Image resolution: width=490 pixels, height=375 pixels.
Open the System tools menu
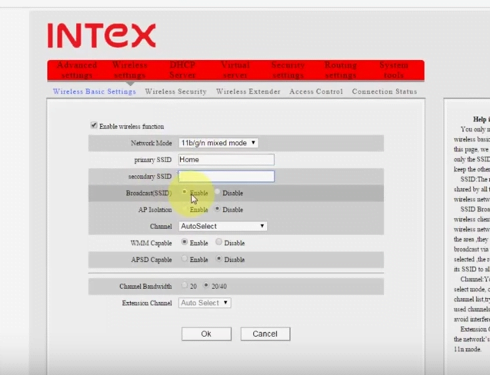[x=394, y=70]
